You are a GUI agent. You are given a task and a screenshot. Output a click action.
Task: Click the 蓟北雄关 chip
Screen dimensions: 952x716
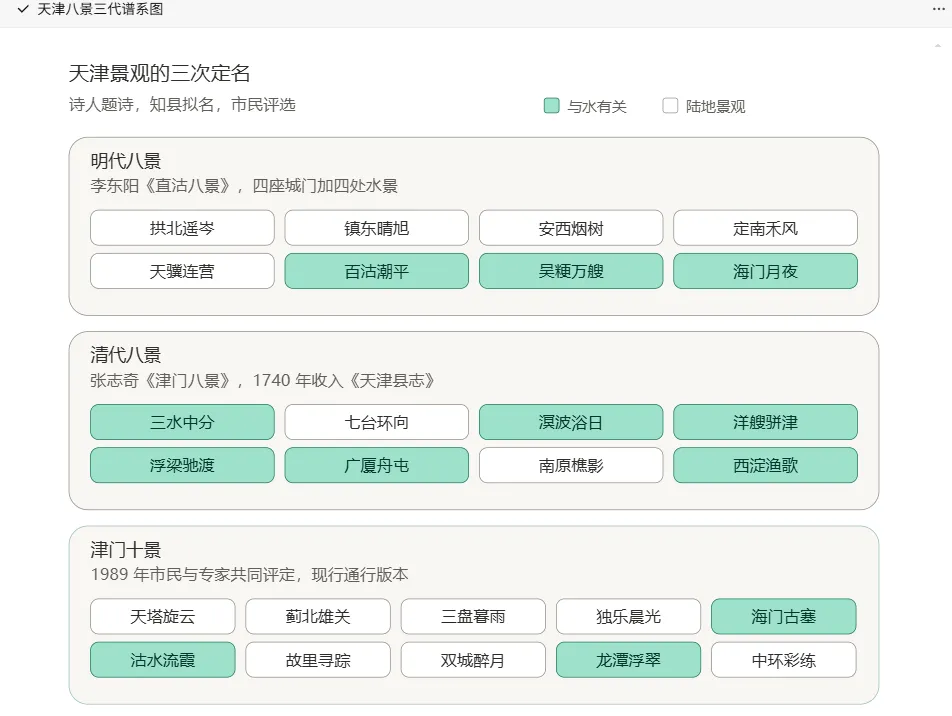coord(318,616)
